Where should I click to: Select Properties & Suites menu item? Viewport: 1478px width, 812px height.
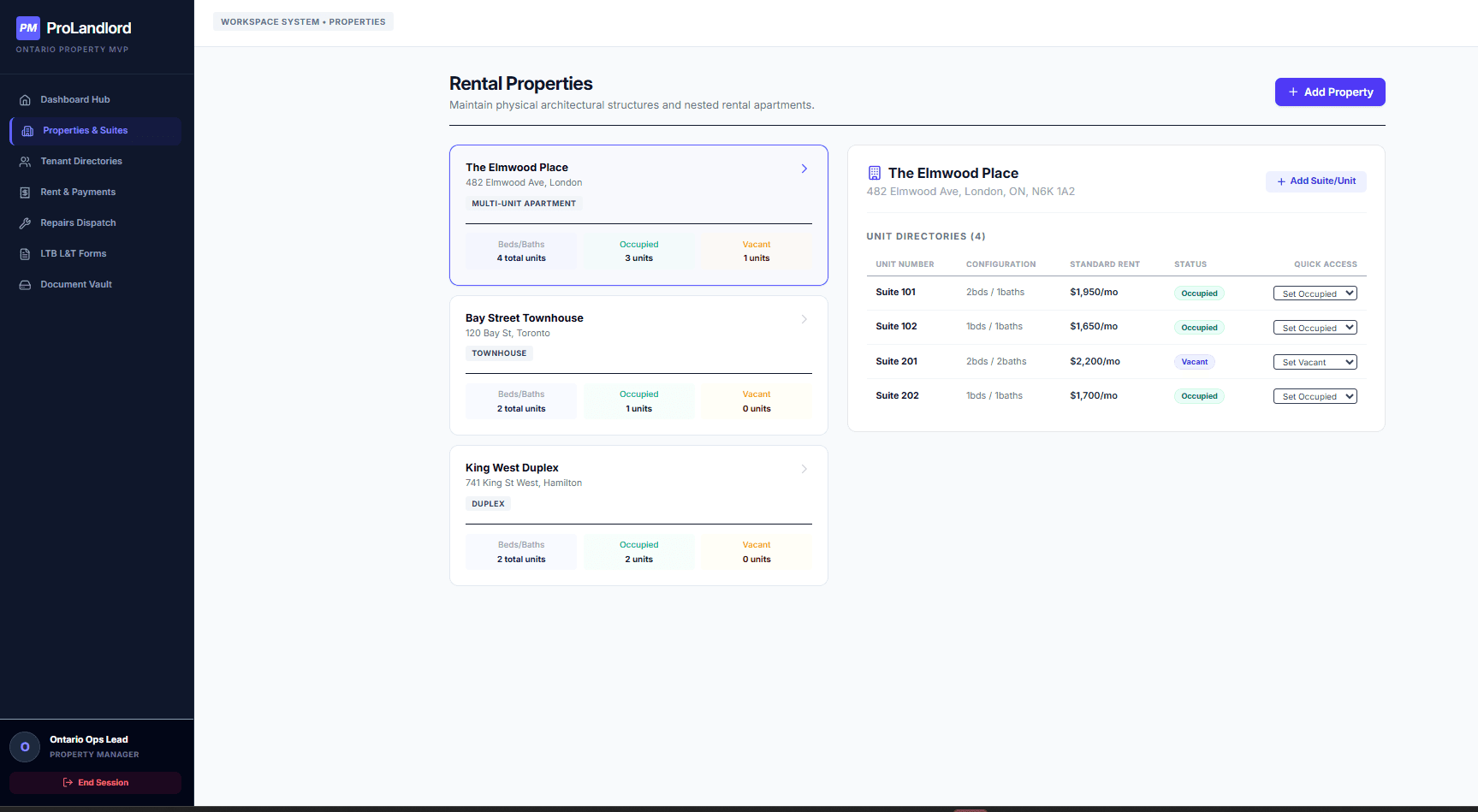tap(96, 131)
